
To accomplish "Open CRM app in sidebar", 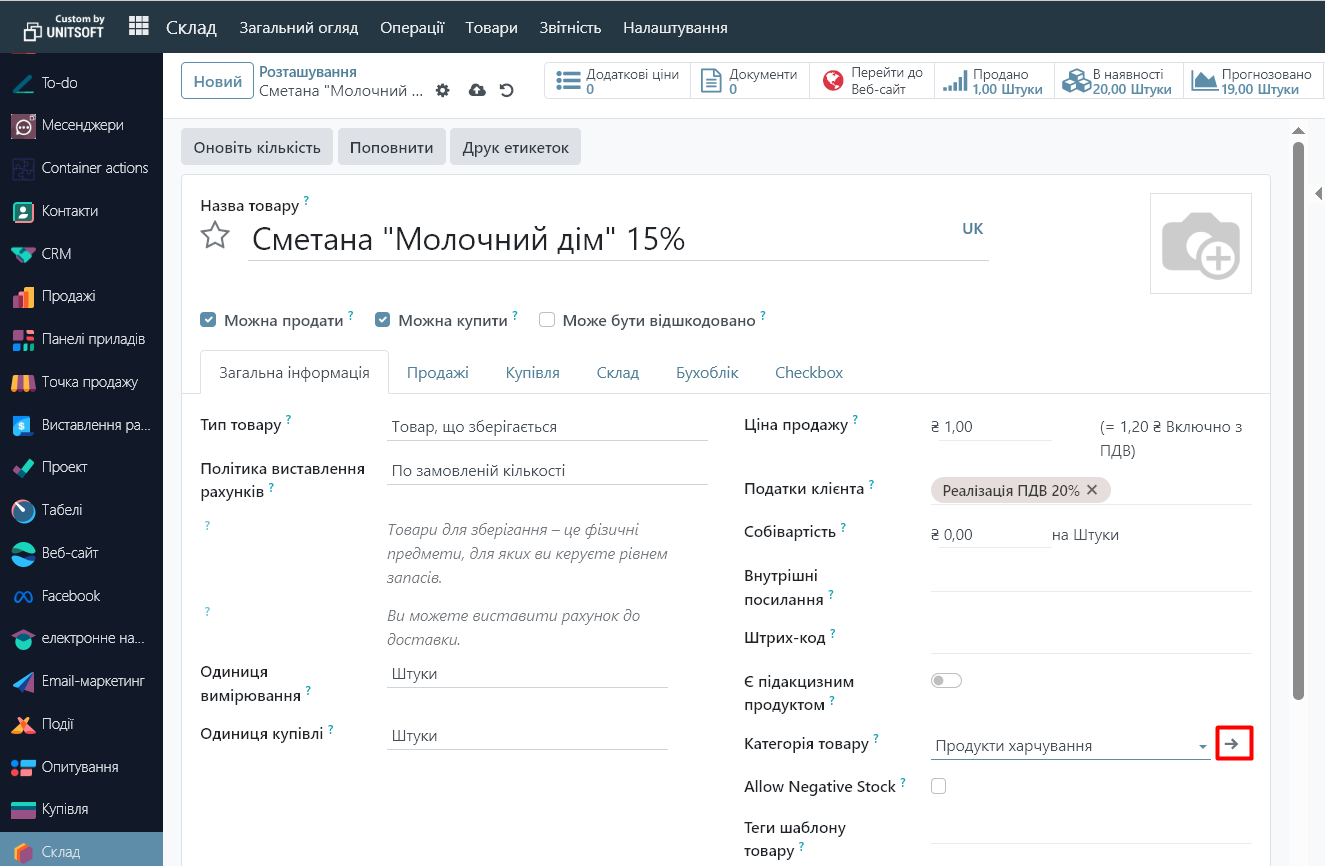I will pos(81,254).
